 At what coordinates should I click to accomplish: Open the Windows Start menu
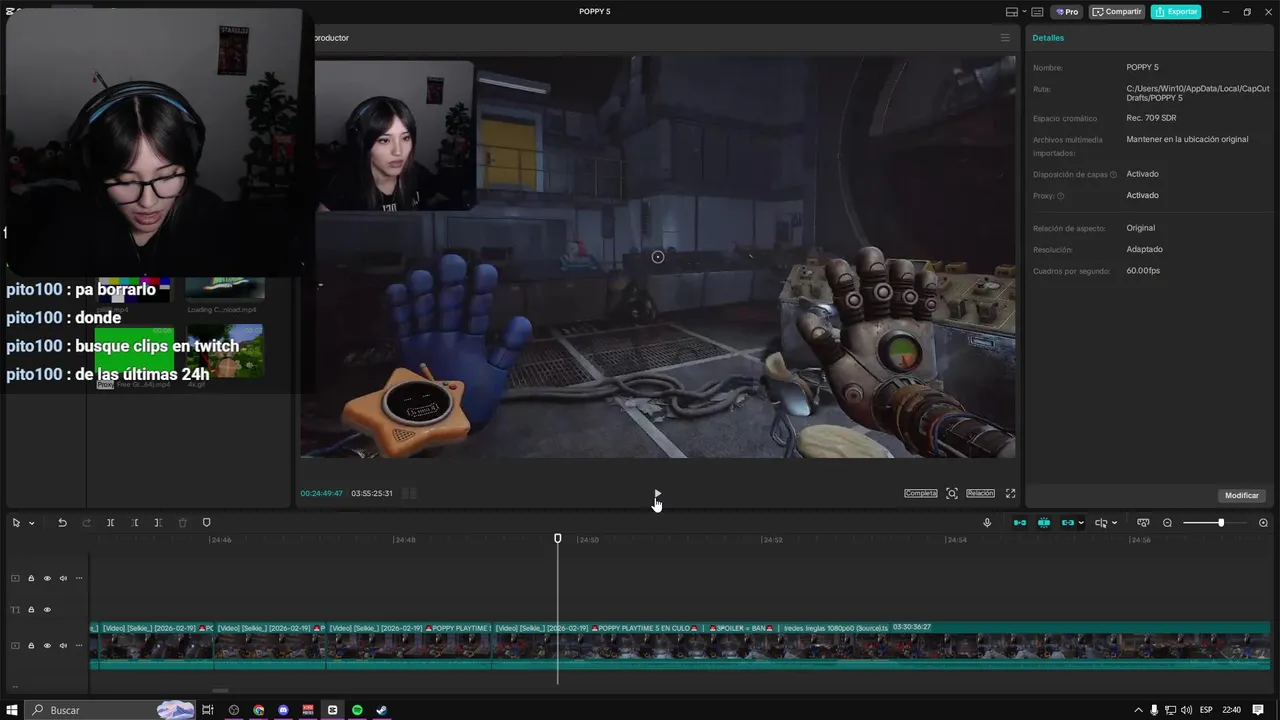12,710
